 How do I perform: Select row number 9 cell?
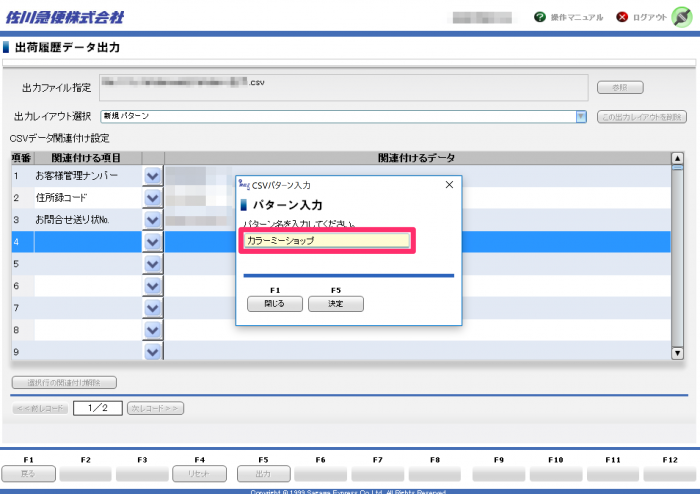22,352
